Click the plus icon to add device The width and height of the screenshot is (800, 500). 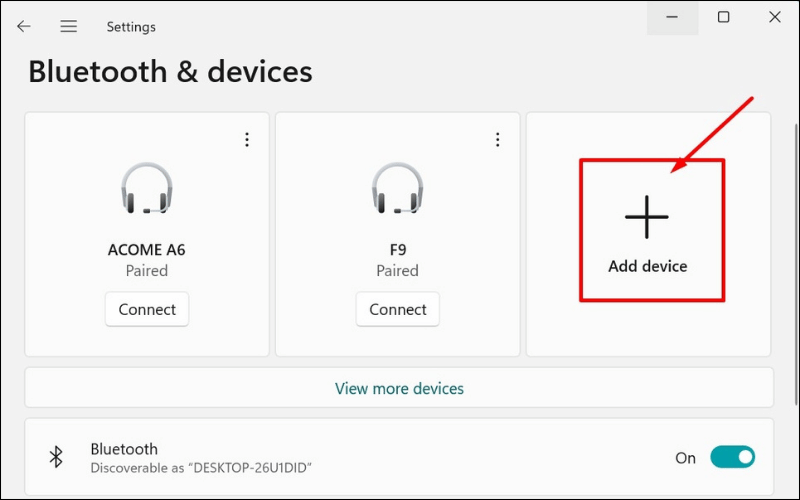[646, 217]
